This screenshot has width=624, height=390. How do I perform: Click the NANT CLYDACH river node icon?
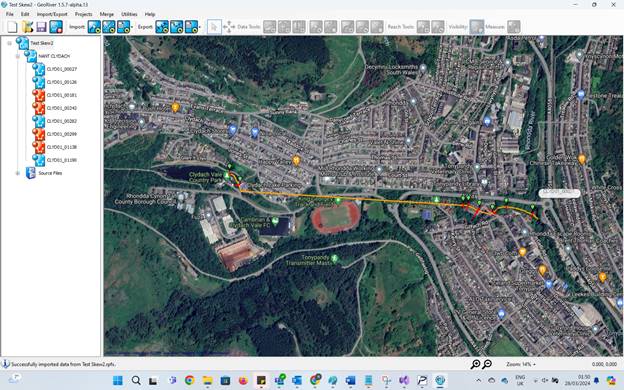tap(31, 56)
